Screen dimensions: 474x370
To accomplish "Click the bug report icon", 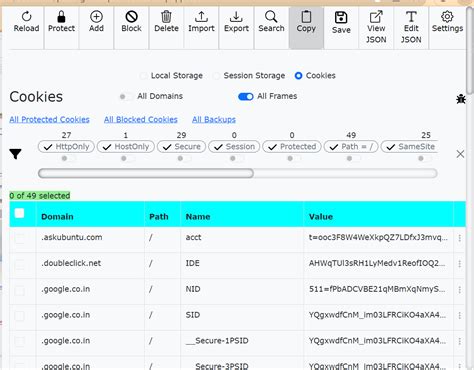I will [x=461, y=99].
